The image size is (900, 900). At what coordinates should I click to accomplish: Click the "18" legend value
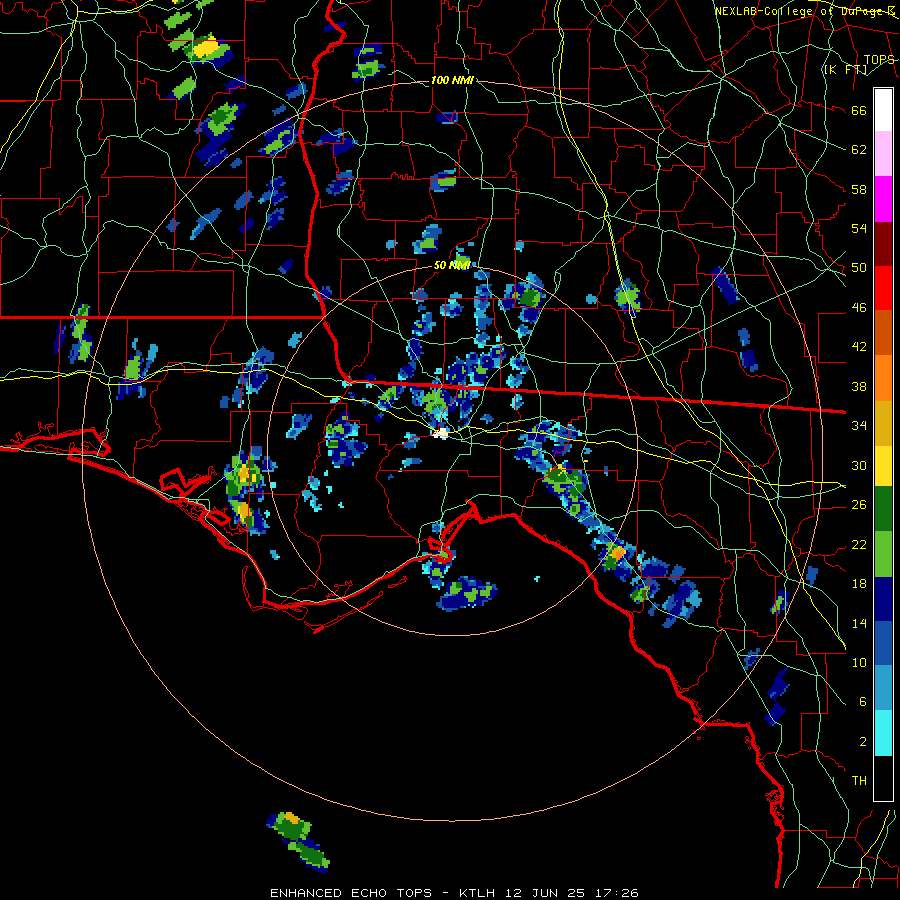[x=859, y=584]
